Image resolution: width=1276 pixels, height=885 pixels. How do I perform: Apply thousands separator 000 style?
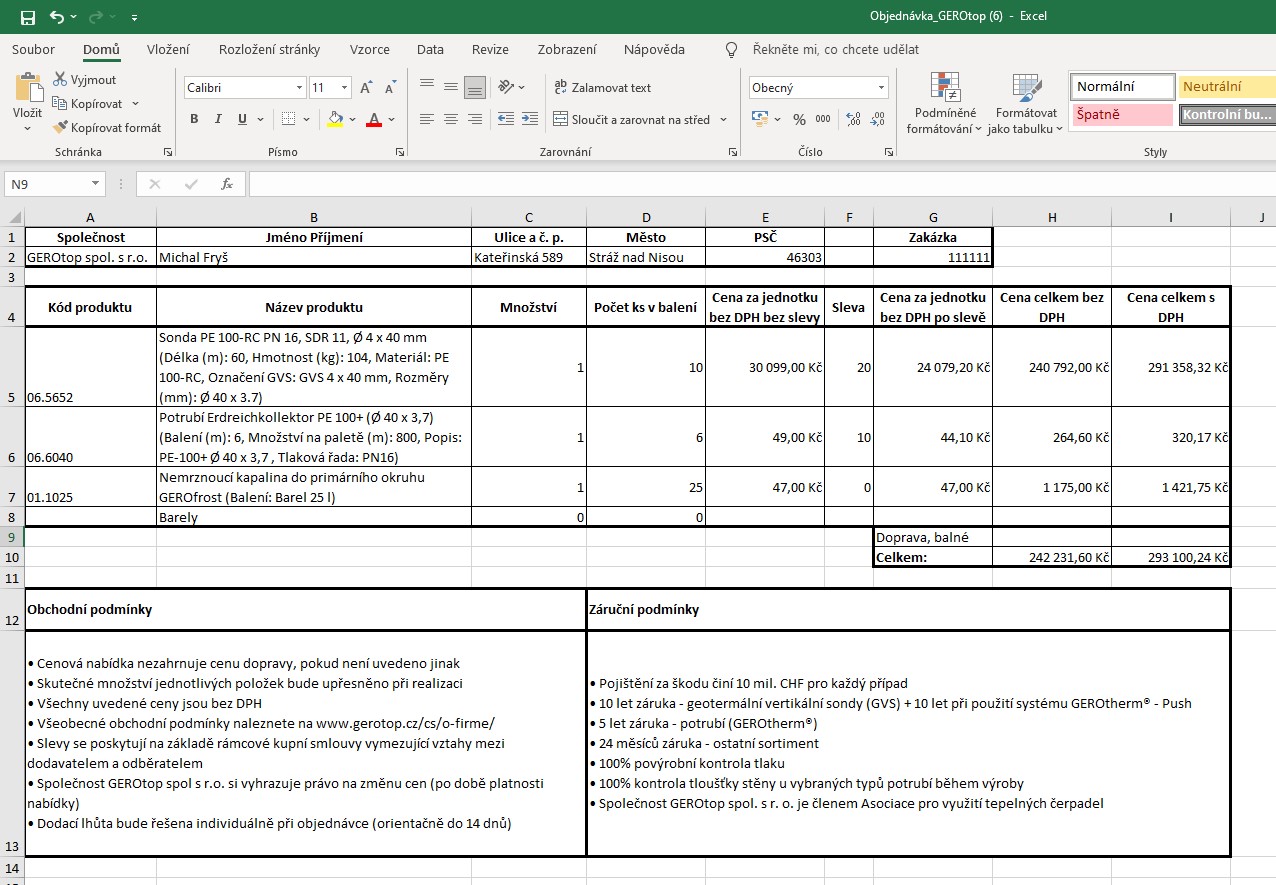click(823, 119)
